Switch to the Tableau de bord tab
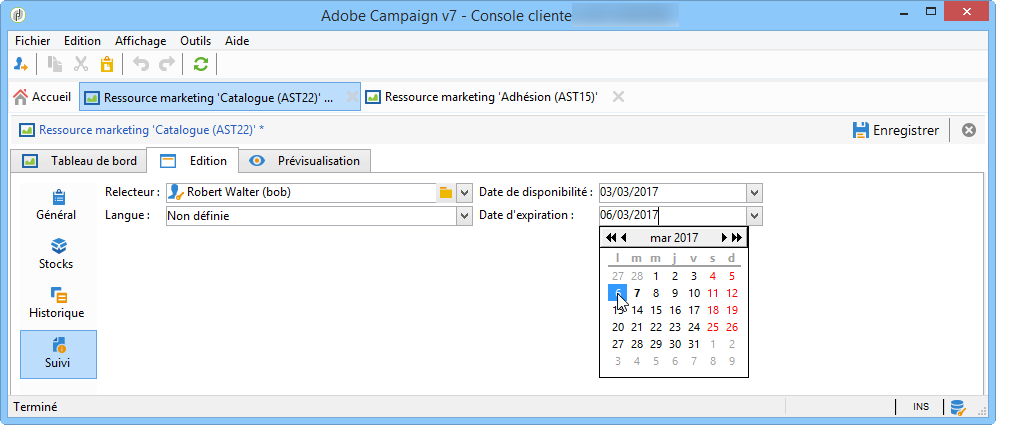 pyautogui.click(x=82, y=161)
